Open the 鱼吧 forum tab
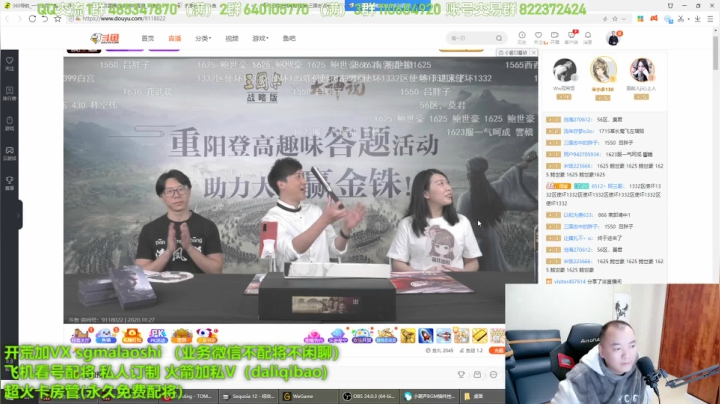The height and width of the screenshot is (404, 720). click(x=289, y=39)
